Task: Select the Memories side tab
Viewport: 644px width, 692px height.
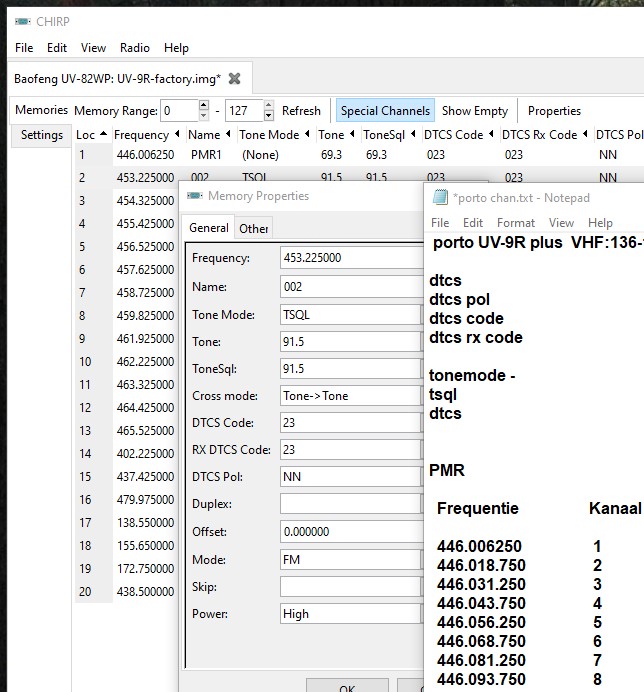Action: (x=41, y=109)
